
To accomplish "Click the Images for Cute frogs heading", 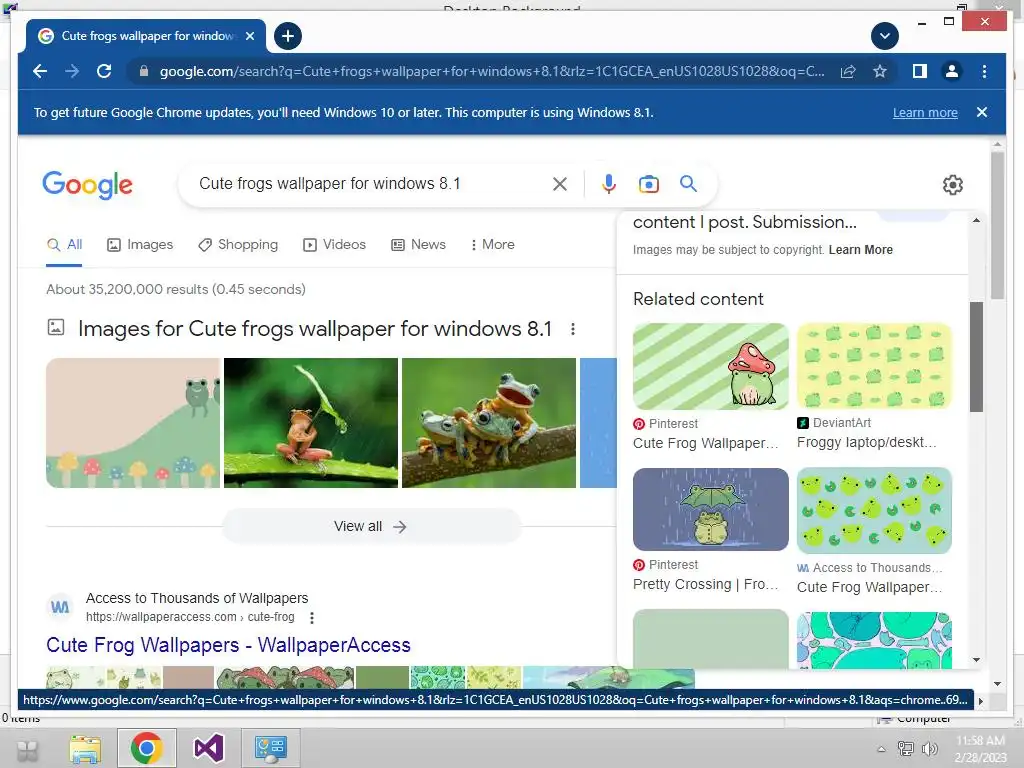I will coord(315,328).
